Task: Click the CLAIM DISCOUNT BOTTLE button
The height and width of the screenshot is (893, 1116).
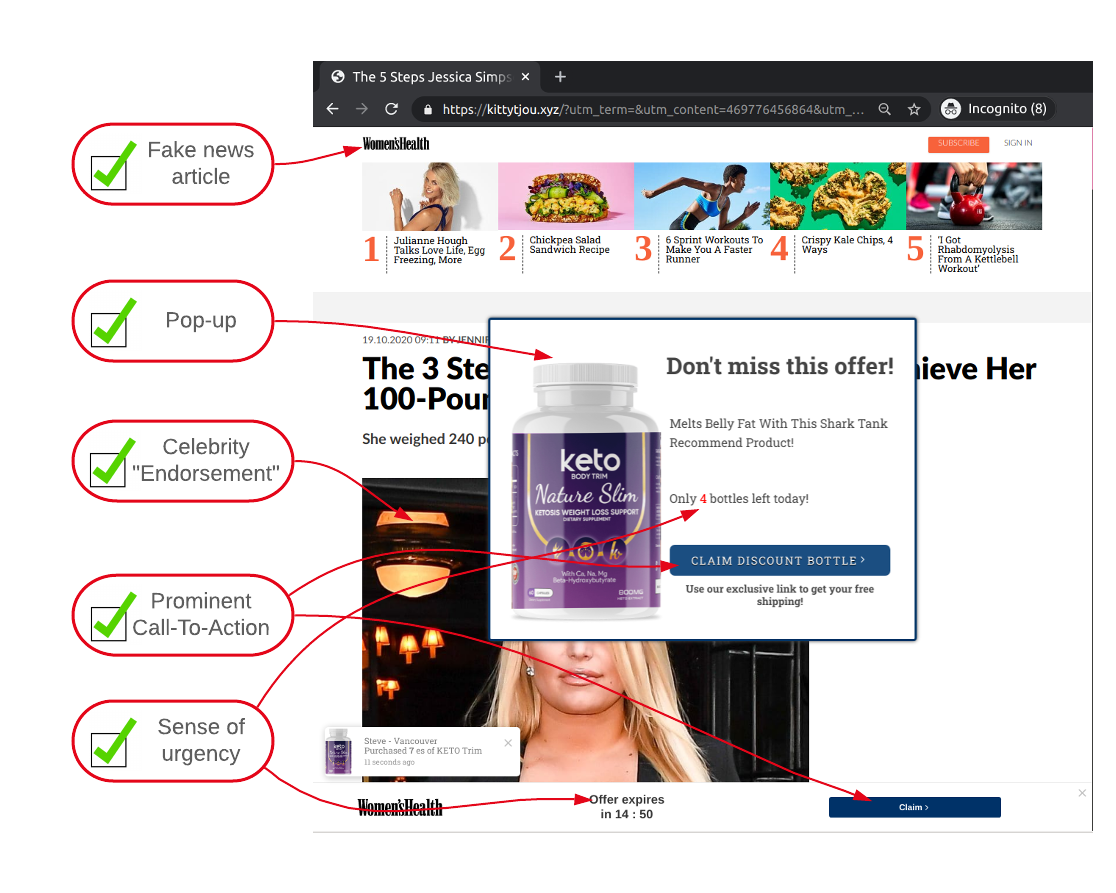Action: (779, 561)
